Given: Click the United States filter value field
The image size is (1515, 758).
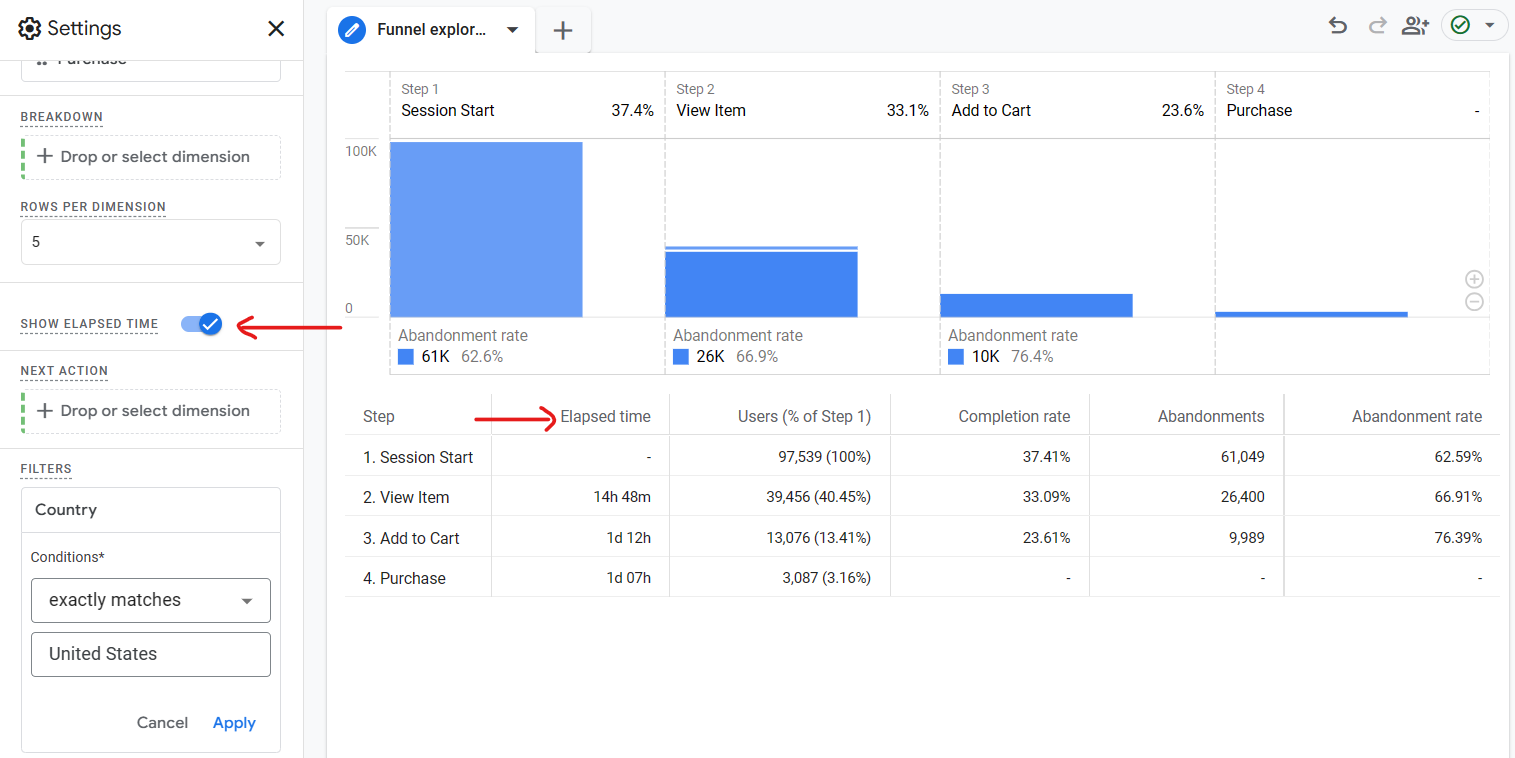Looking at the screenshot, I should point(150,654).
